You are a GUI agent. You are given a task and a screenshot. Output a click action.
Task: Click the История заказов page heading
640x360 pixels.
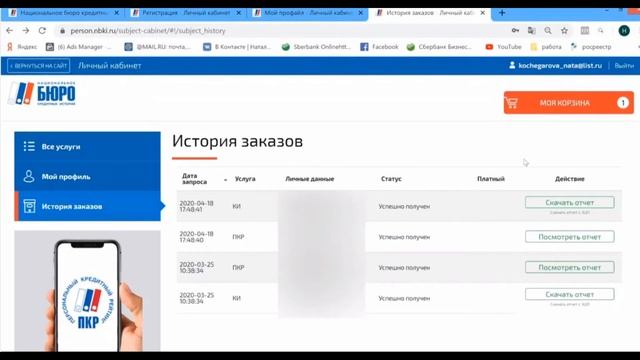pyautogui.click(x=237, y=141)
